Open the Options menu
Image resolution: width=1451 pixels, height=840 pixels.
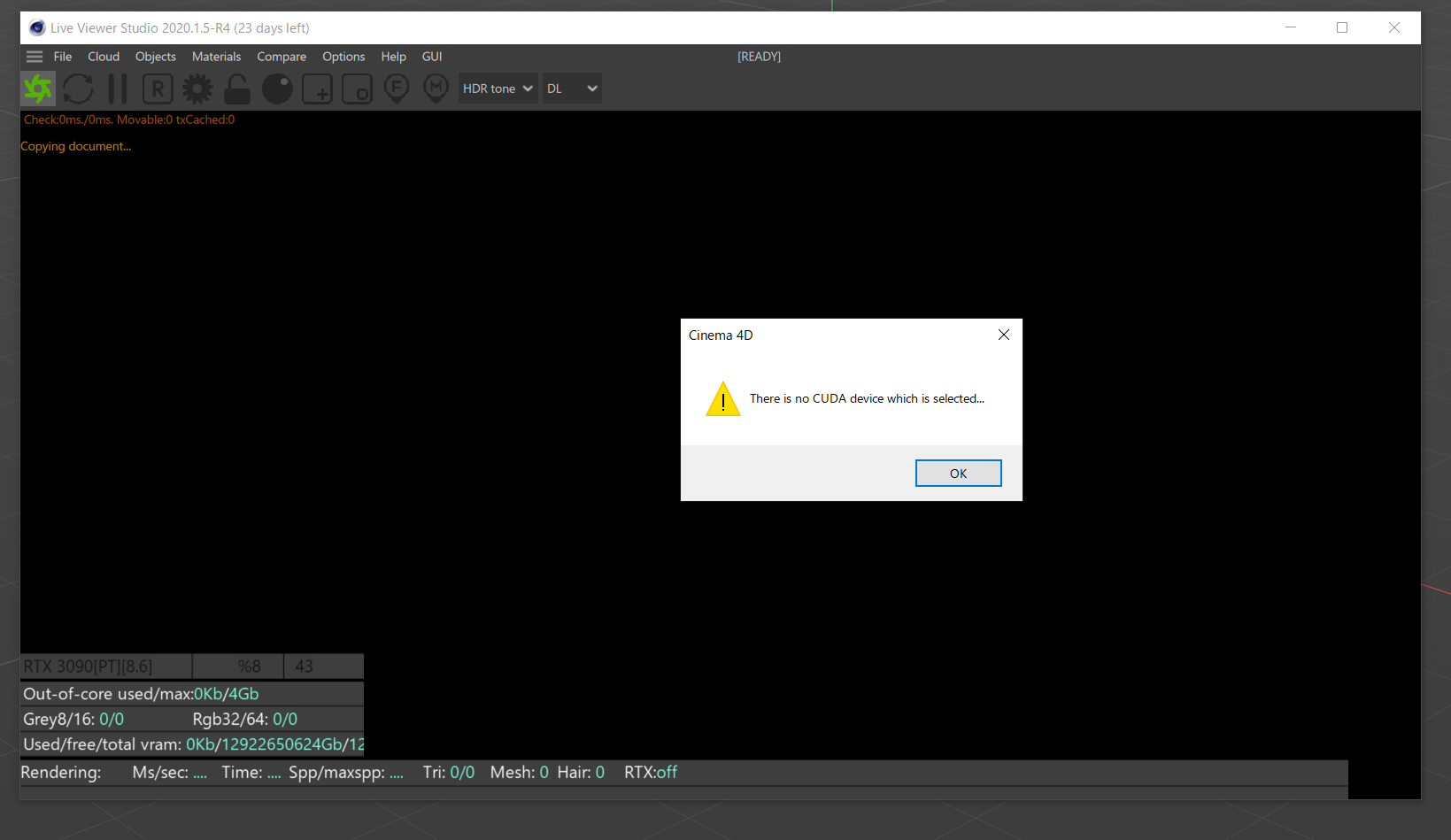(343, 57)
